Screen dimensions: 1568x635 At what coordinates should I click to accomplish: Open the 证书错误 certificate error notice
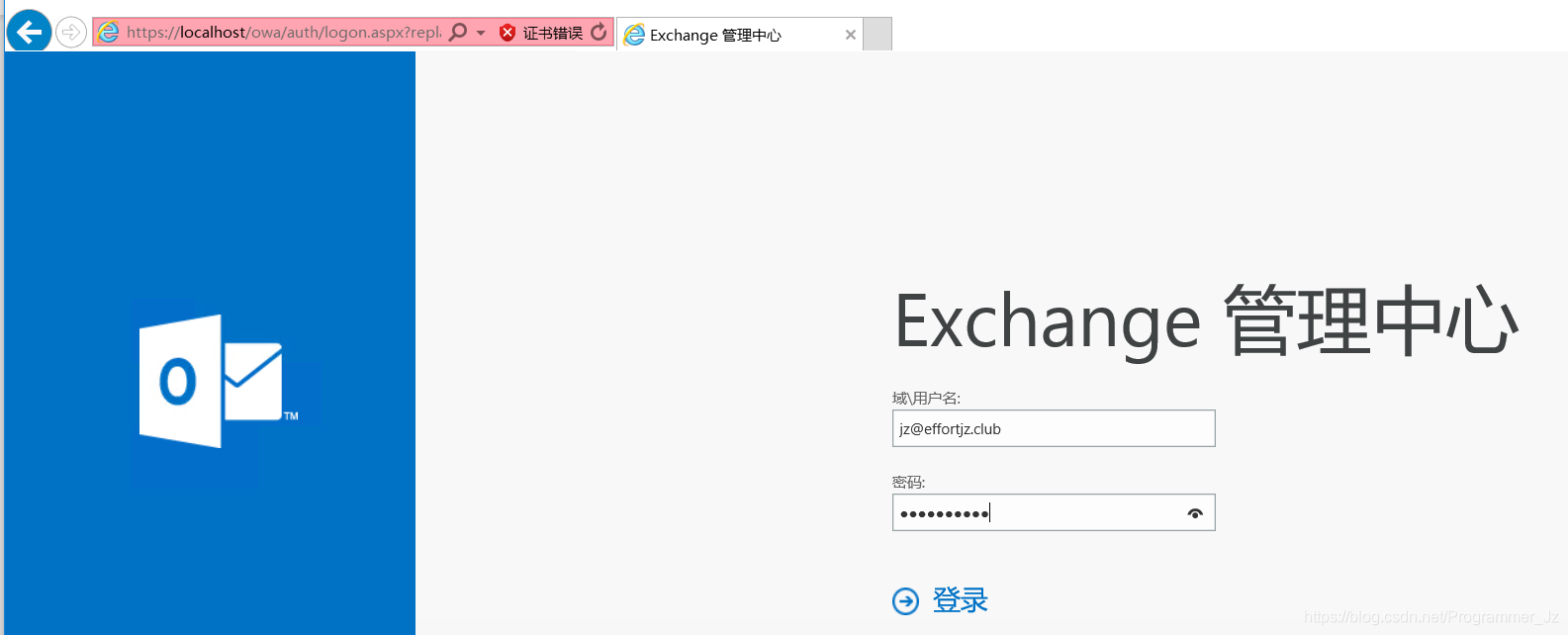[x=552, y=33]
